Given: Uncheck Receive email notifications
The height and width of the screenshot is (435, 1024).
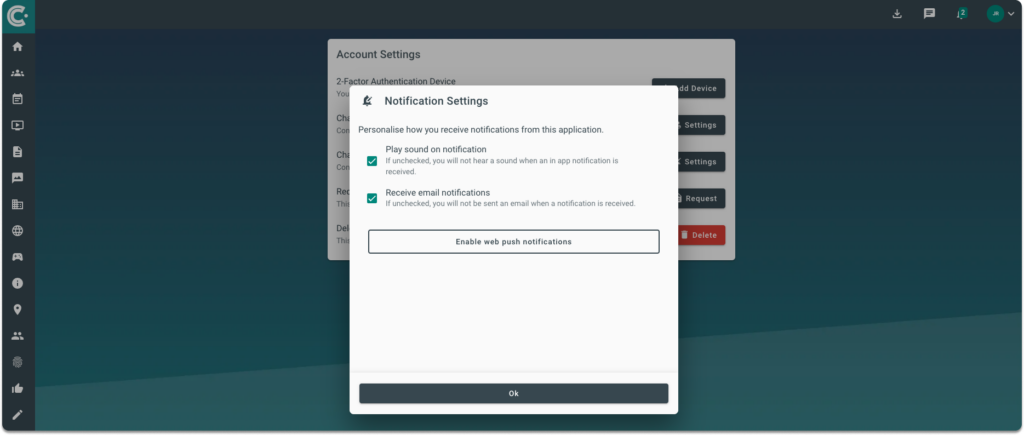Looking at the screenshot, I should pos(372,198).
